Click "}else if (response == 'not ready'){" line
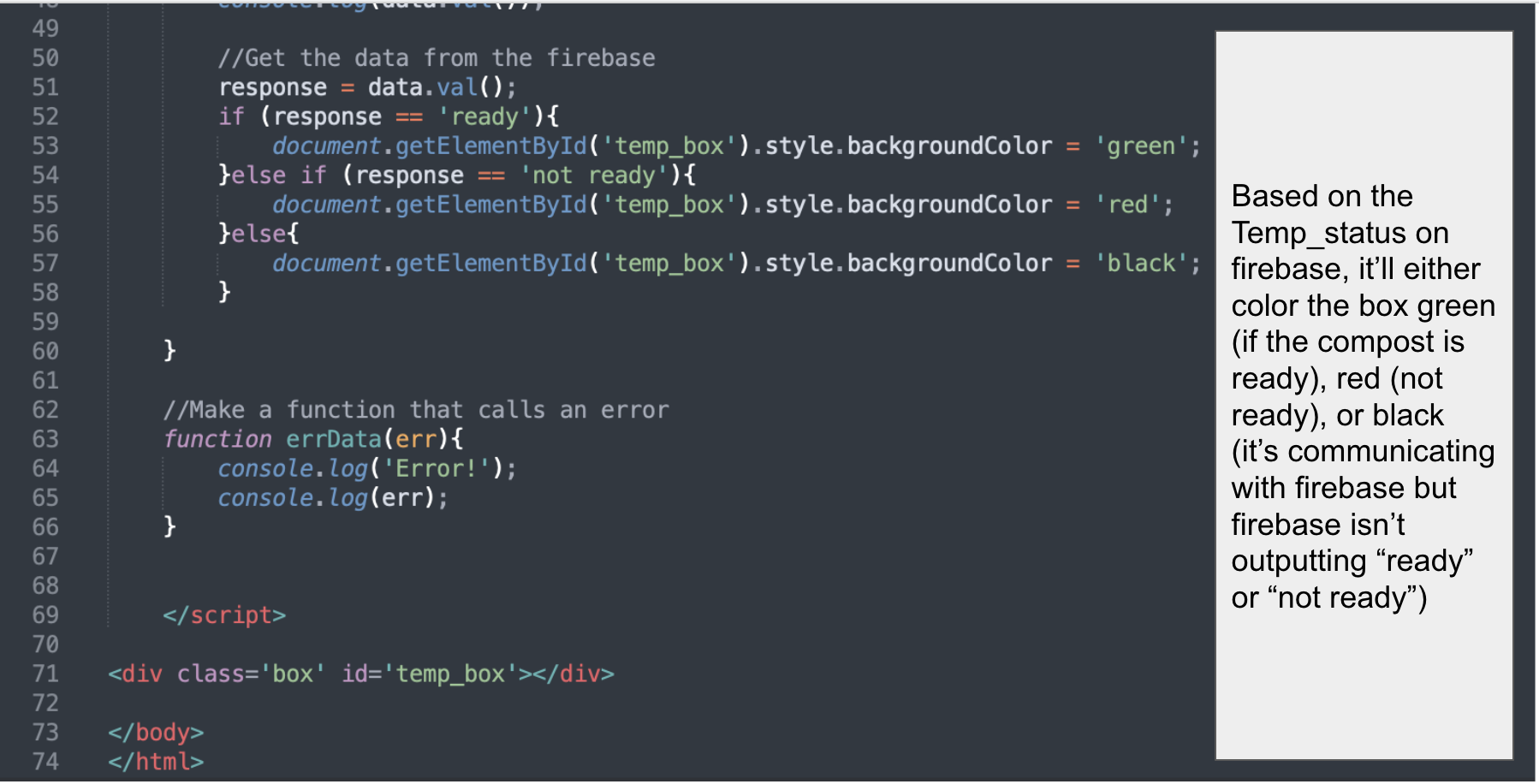Viewport: 1539px width, 784px height. [x=457, y=175]
